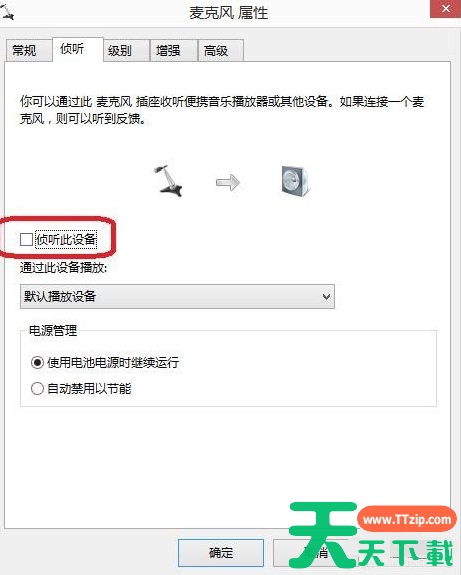Click the speaker illustration icon
The image size is (461, 575).
(x=296, y=181)
